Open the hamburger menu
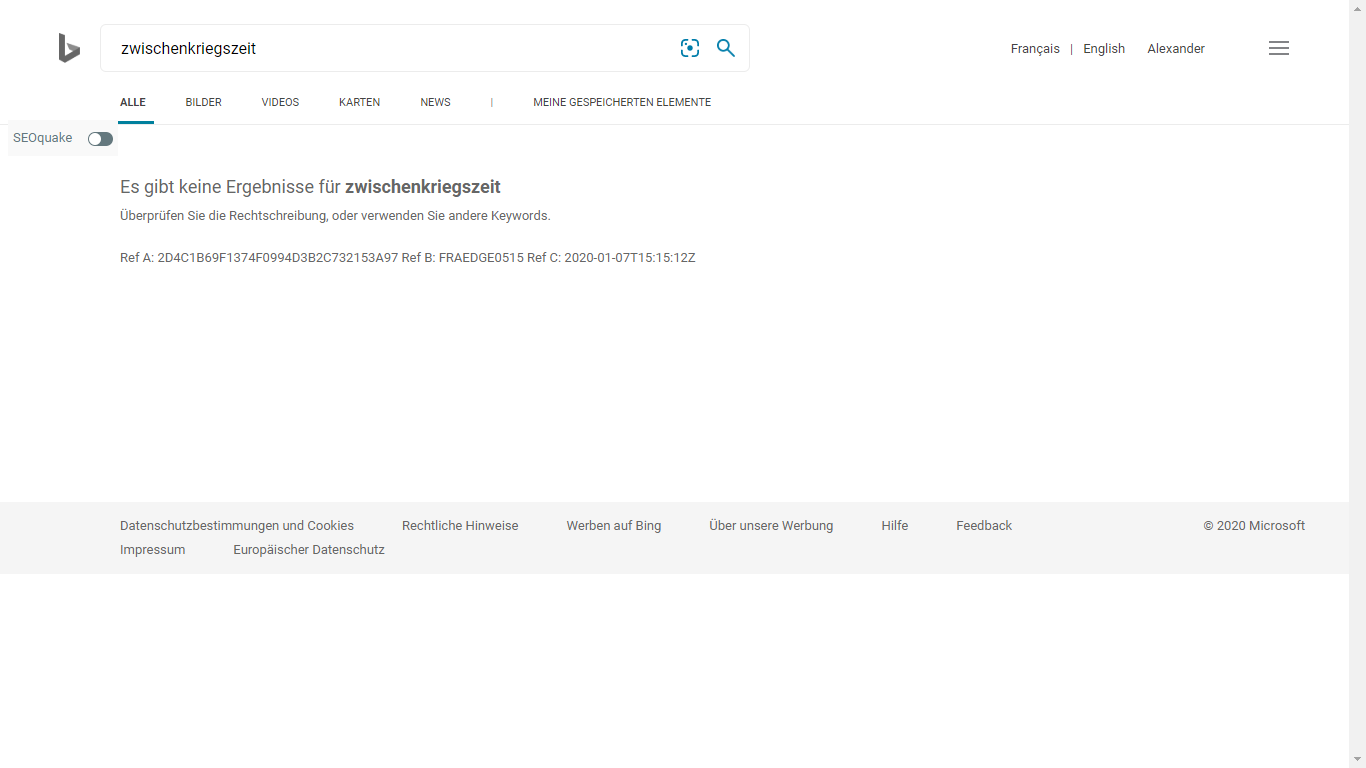The height and width of the screenshot is (768, 1366). point(1278,48)
